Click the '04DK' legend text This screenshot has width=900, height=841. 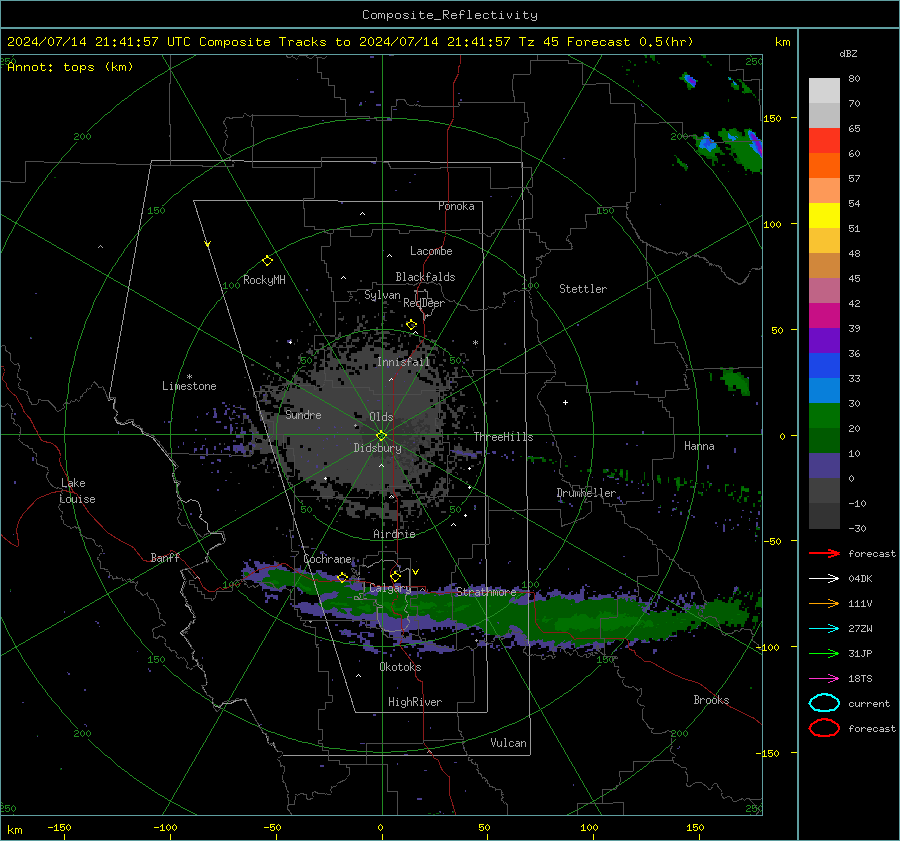[x=860, y=578]
